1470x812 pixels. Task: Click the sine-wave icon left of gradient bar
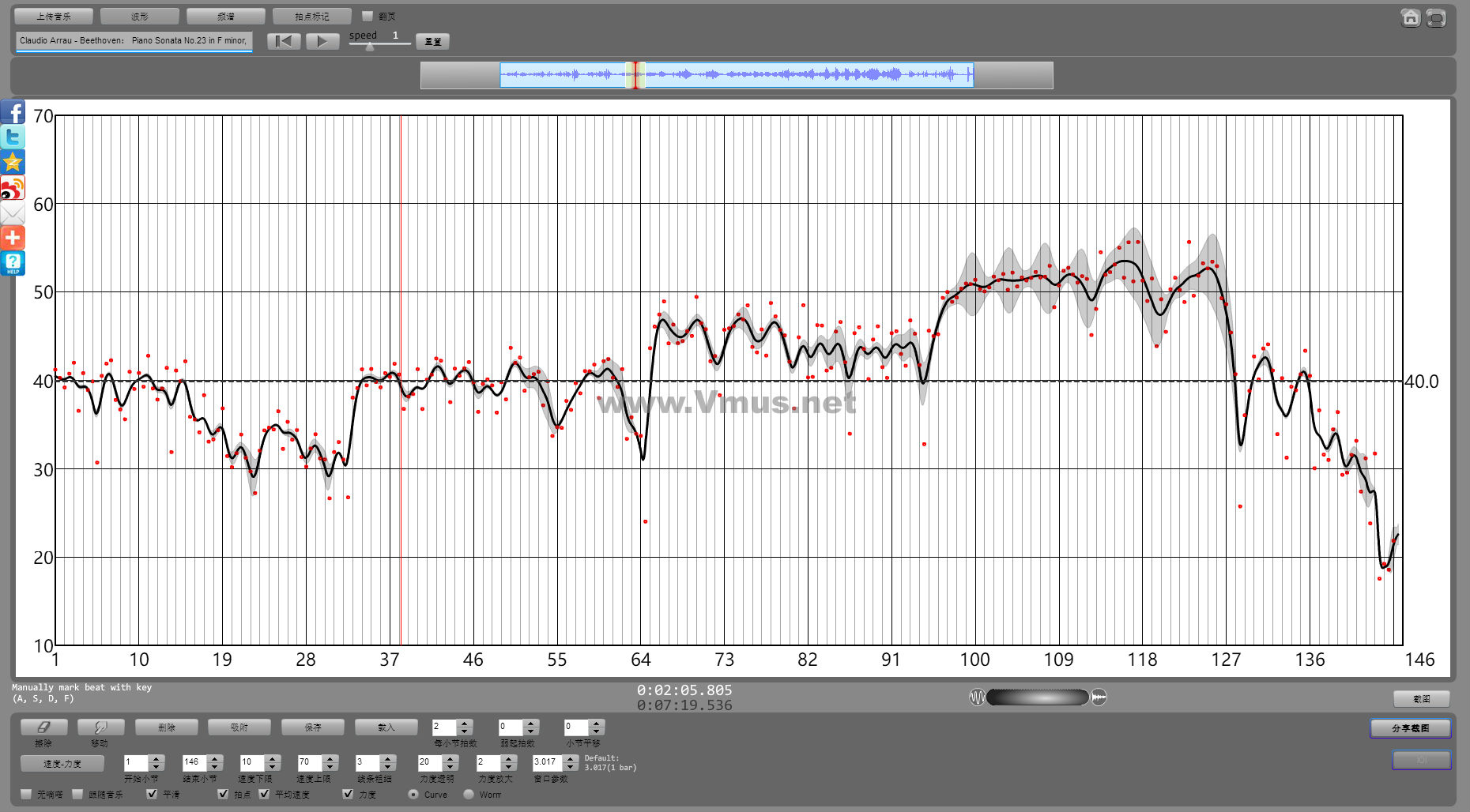point(977,697)
